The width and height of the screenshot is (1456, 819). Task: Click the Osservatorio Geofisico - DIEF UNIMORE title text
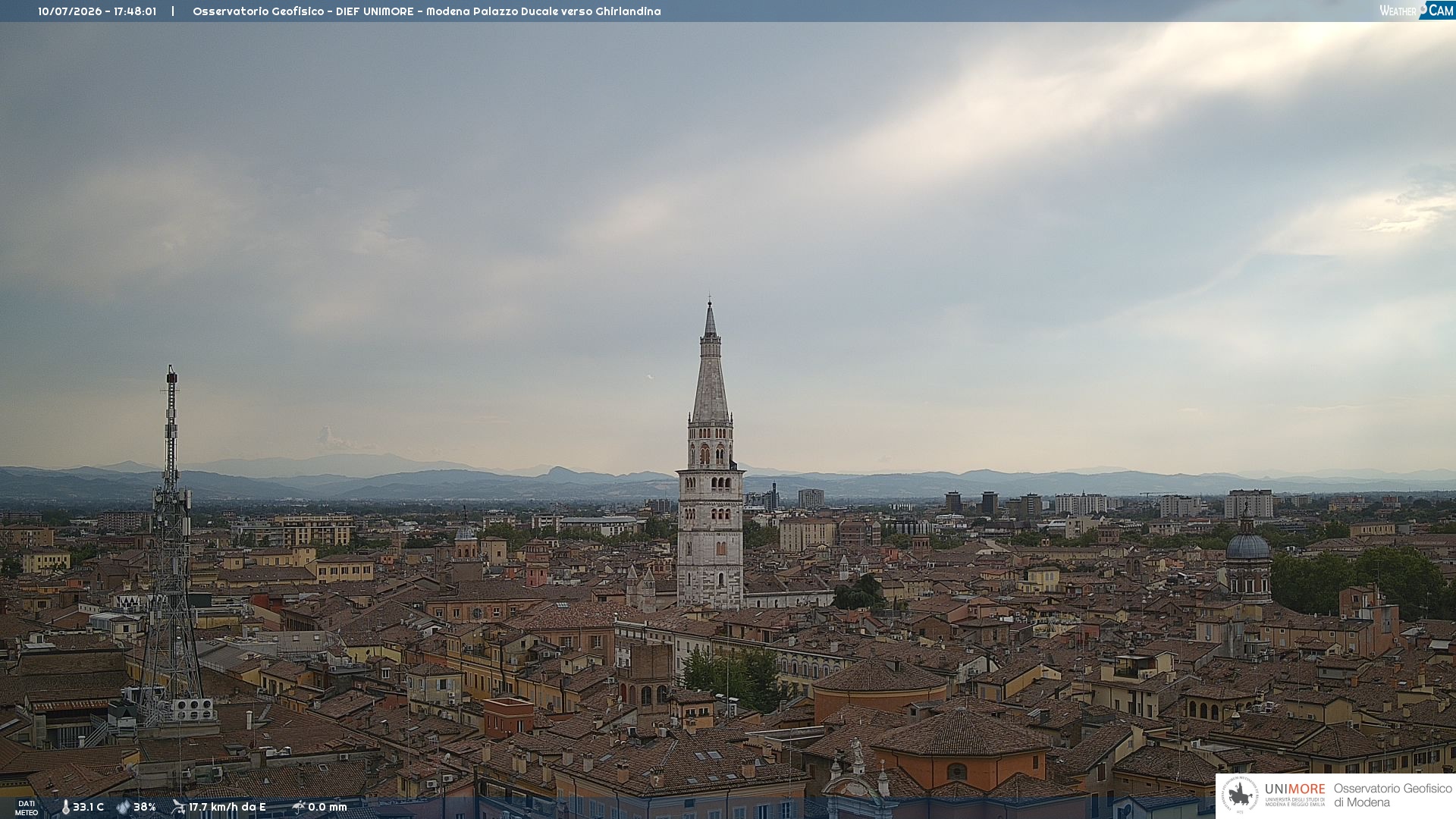click(x=303, y=11)
